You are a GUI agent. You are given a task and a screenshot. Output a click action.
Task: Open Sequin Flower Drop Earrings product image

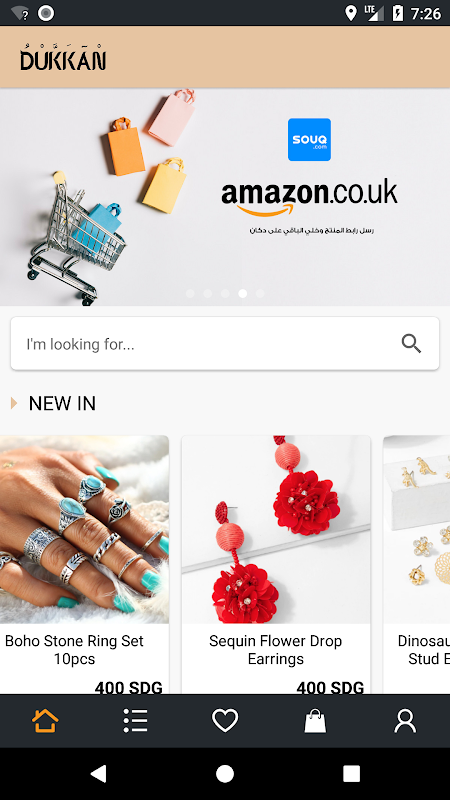click(276, 529)
